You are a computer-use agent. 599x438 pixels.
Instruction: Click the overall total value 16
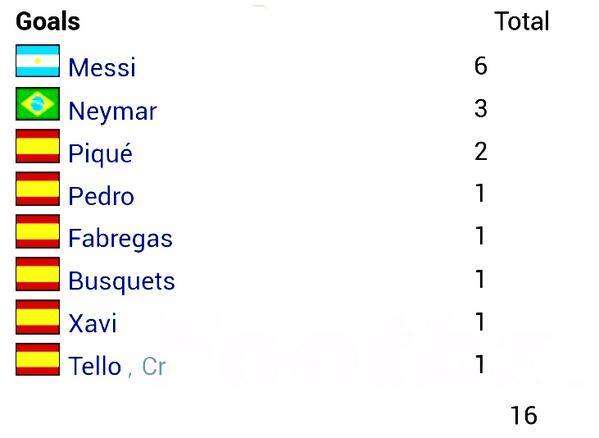pyautogui.click(x=524, y=415)
